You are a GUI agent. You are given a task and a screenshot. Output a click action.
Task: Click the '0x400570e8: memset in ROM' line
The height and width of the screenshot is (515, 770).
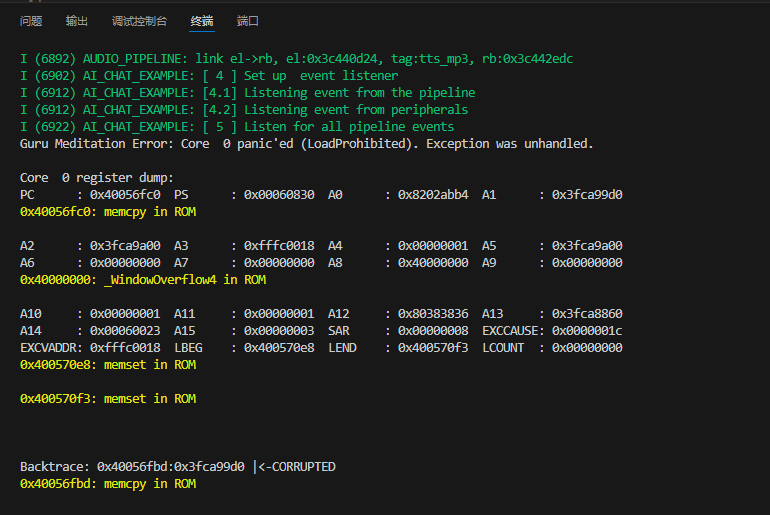pos(107,365)
